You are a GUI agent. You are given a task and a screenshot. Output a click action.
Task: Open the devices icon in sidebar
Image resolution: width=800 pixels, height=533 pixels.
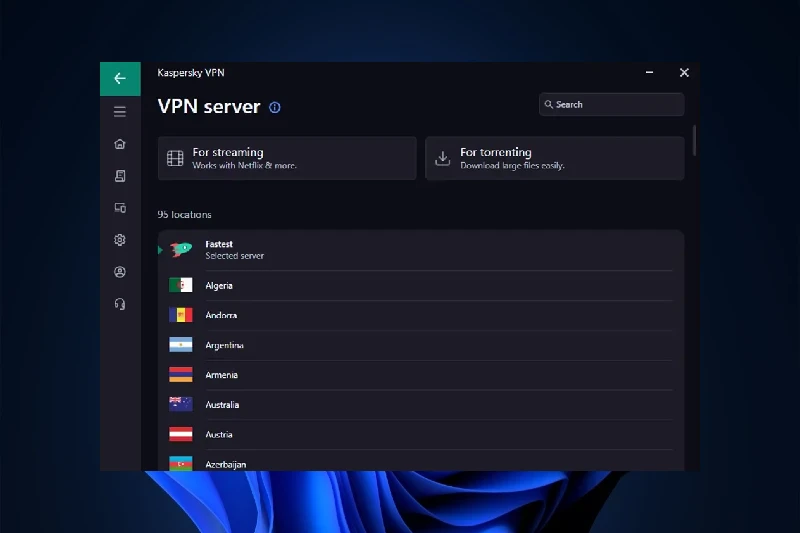120,208
